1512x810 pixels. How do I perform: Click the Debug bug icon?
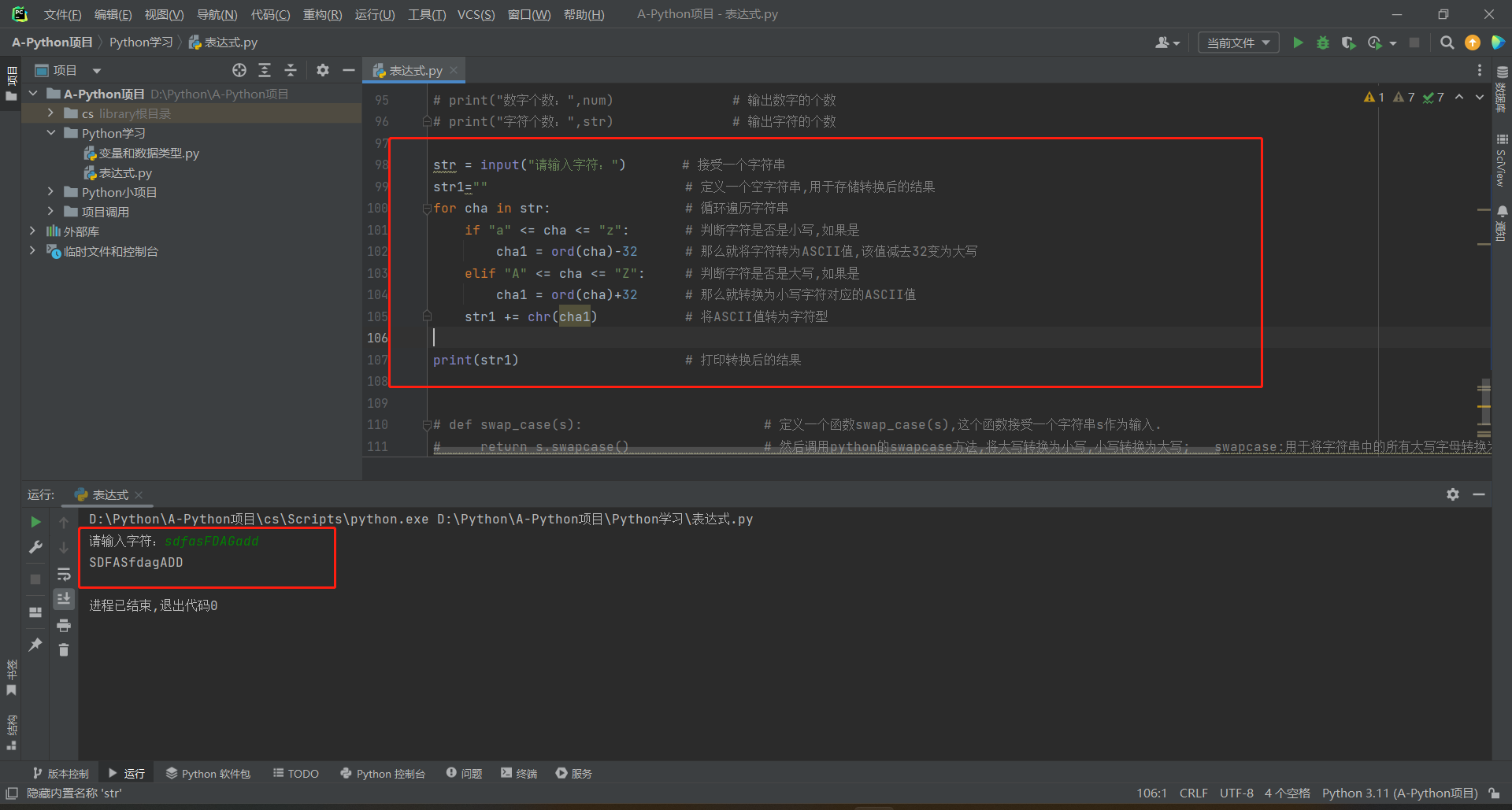(1323, 43)
